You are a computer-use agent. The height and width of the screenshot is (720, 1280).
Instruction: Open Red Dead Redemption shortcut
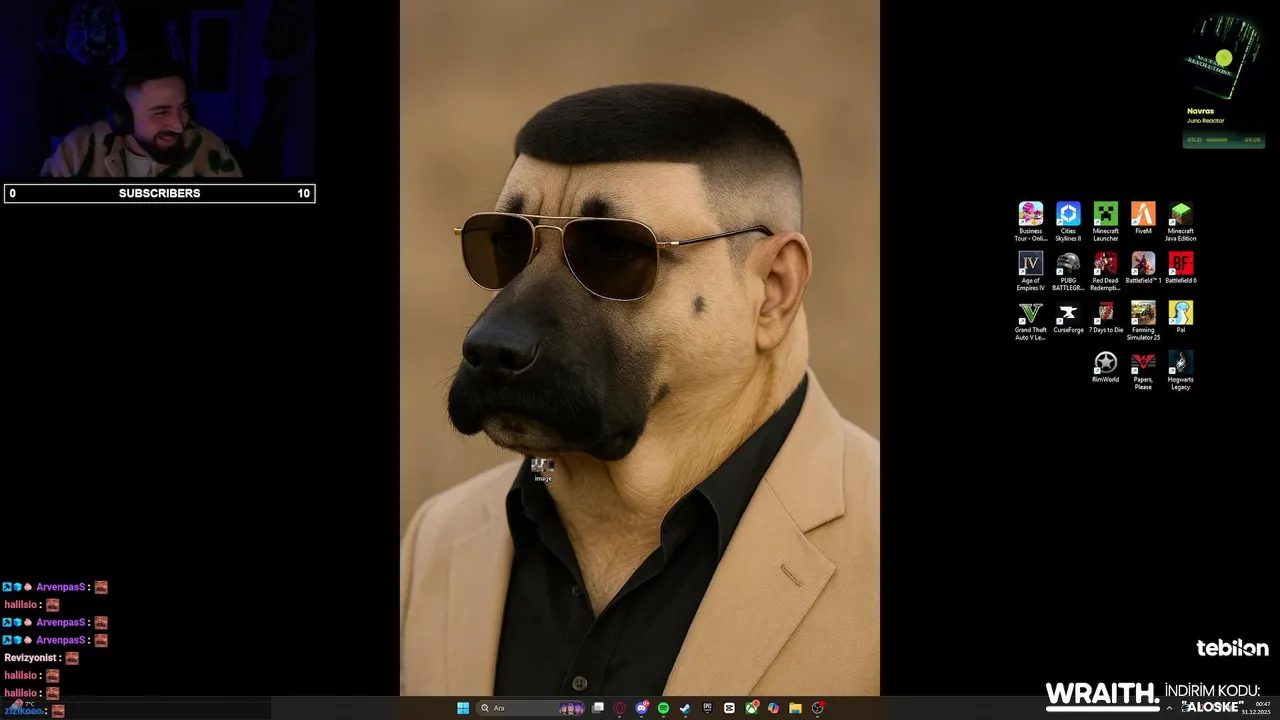(1105, 271)
